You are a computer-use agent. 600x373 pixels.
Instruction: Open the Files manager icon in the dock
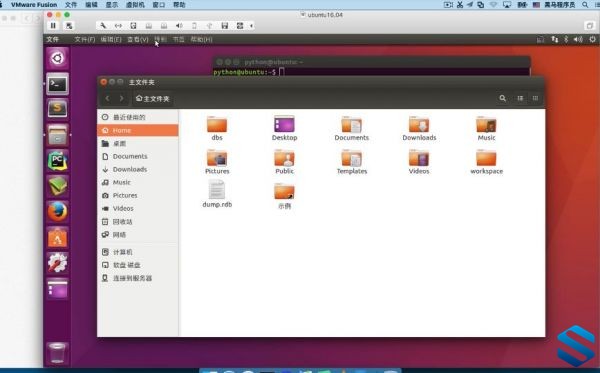click(x=57, y=135)
